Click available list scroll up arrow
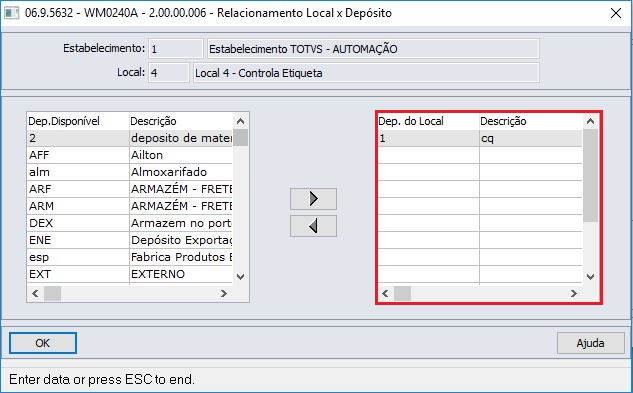The width and height of the screenshot is (633, 393). [241, 121]
